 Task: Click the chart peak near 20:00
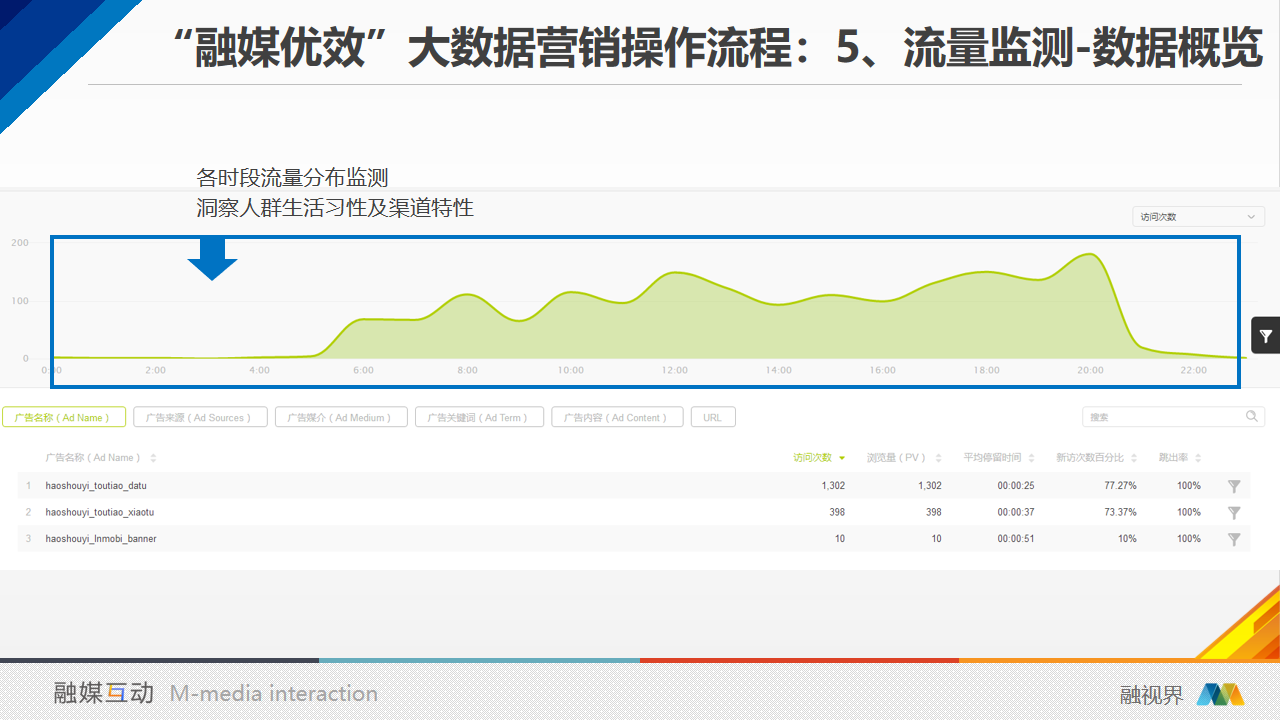pos(1090,255)
